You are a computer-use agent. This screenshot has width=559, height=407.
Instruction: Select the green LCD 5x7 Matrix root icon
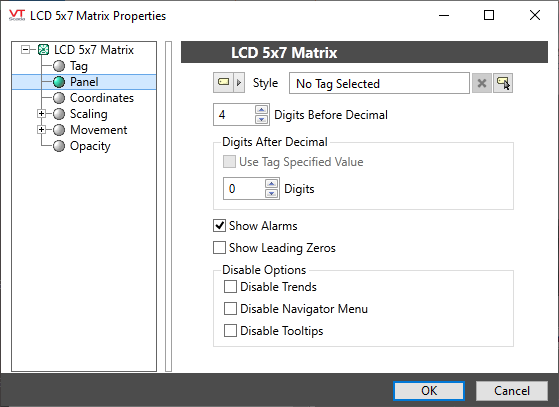[x=43, y=50]
